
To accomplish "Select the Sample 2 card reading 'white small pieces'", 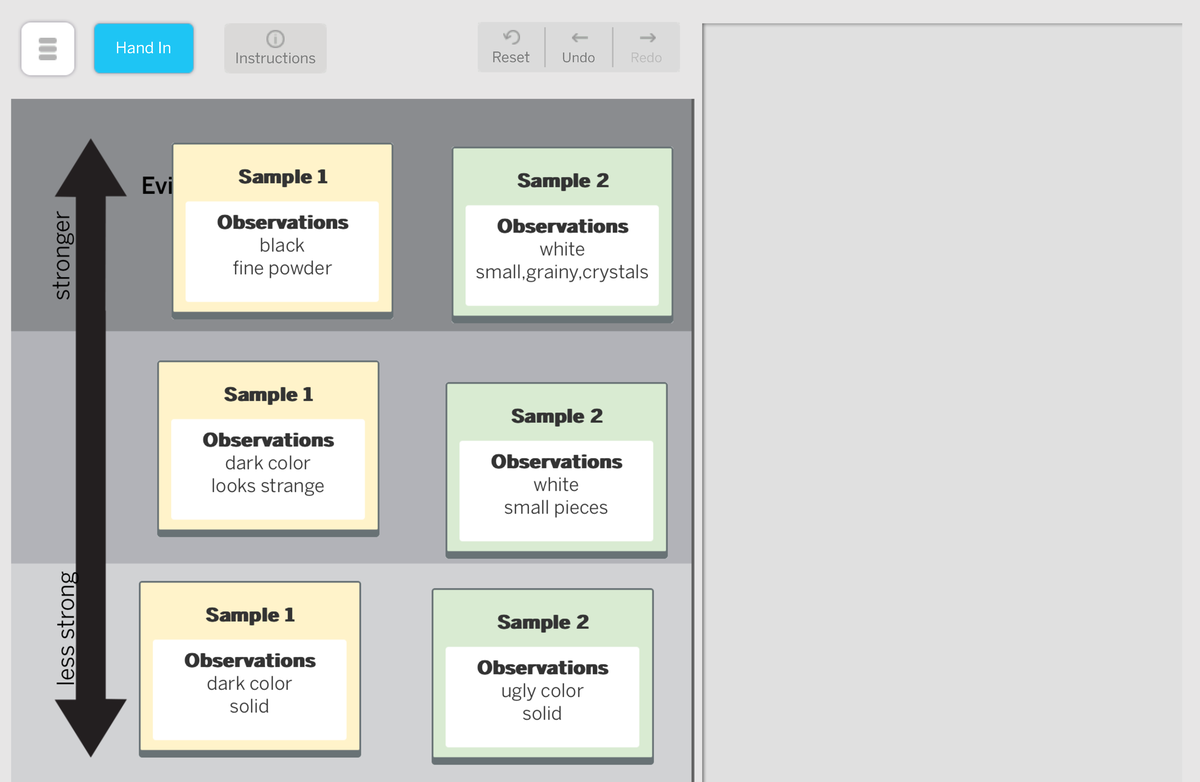I will (x=556, y=468).
